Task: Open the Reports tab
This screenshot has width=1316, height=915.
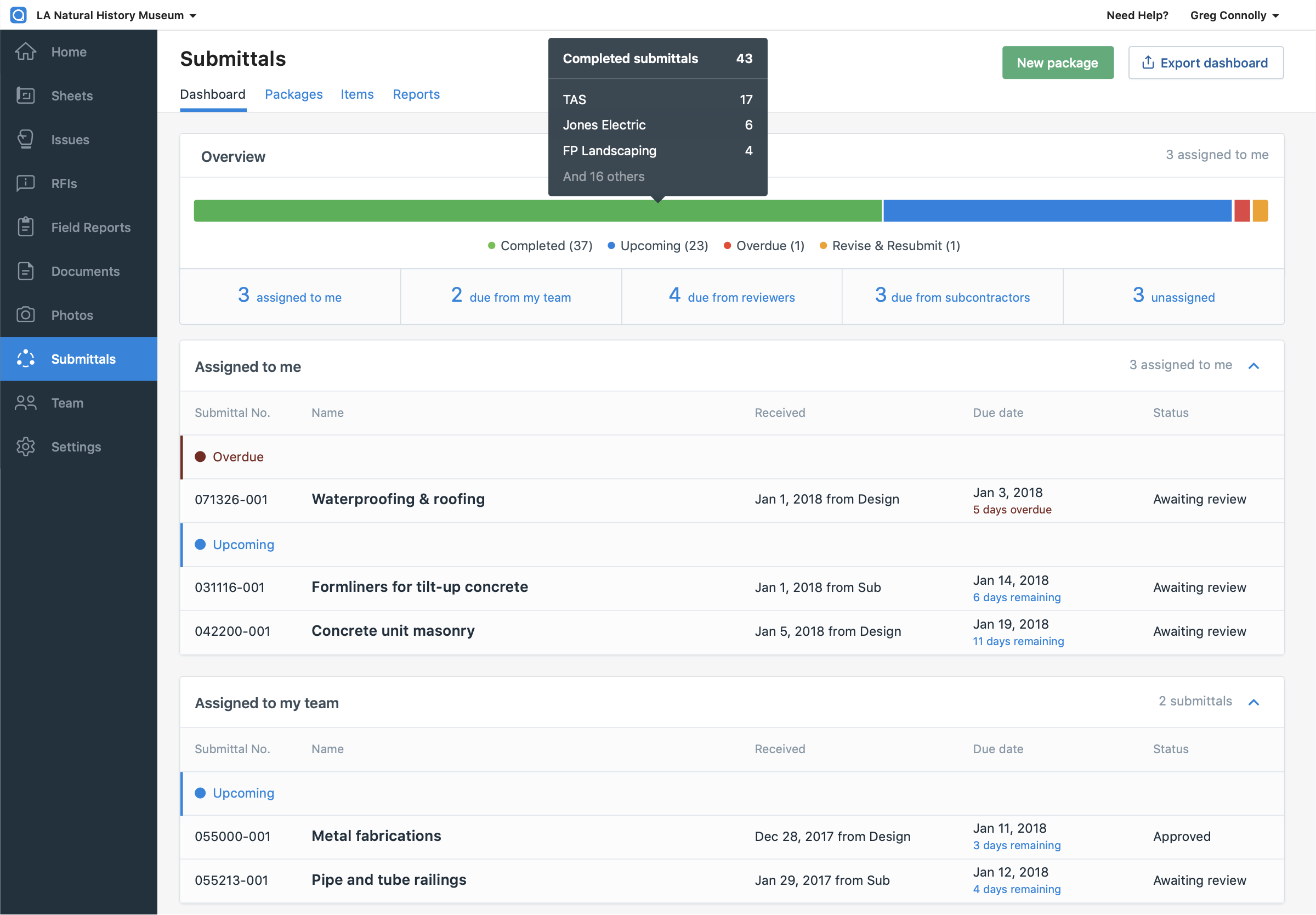Action: [x=416, y=94]
